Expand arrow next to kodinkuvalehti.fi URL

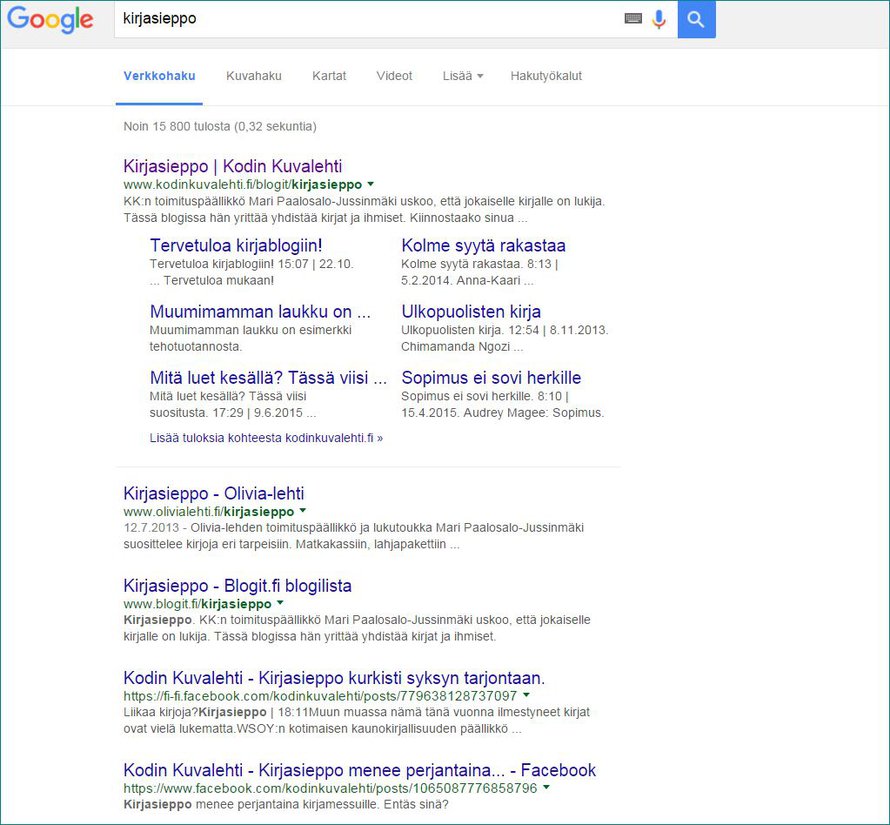point(371,184)
